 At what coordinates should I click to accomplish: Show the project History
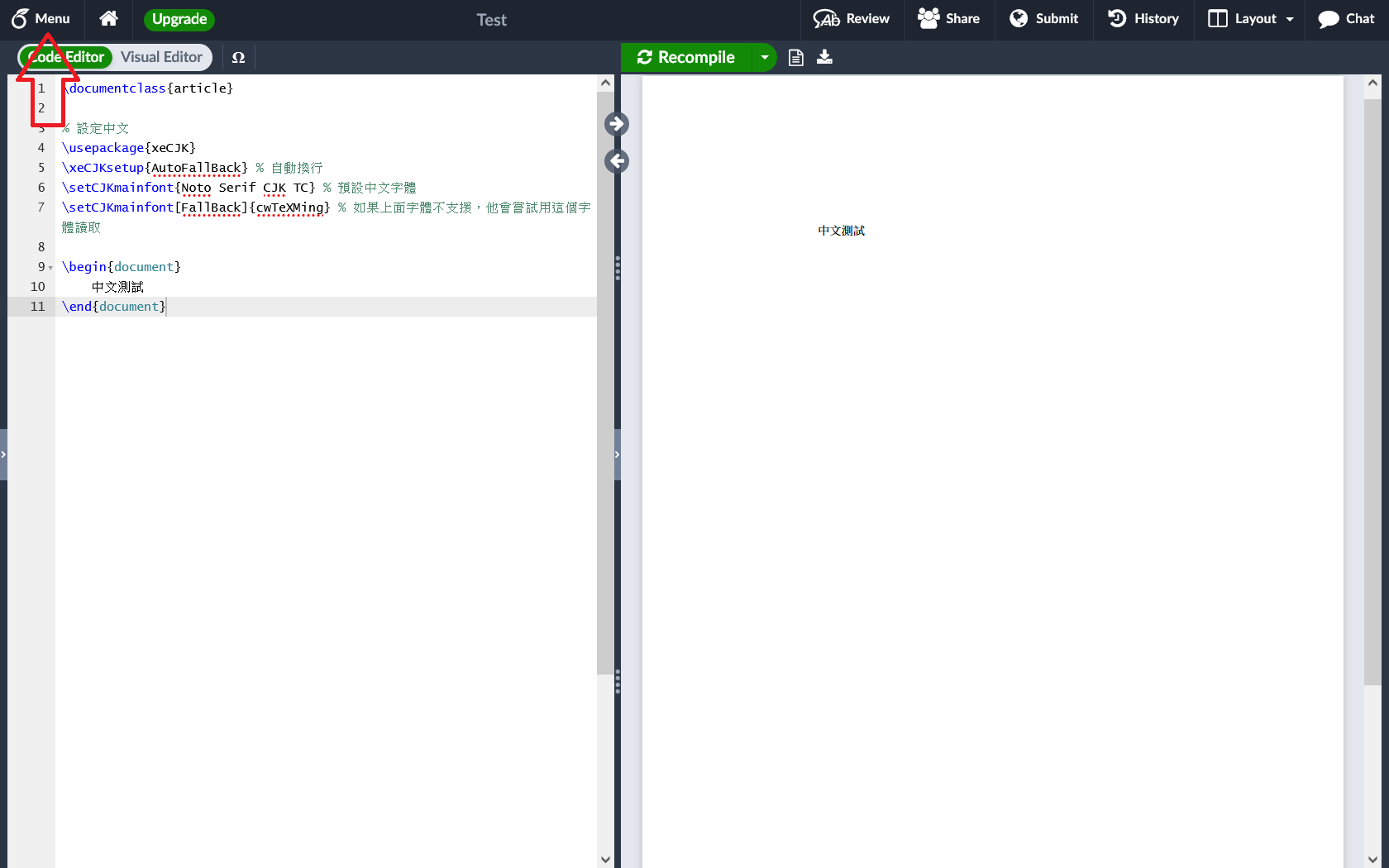1143,18
